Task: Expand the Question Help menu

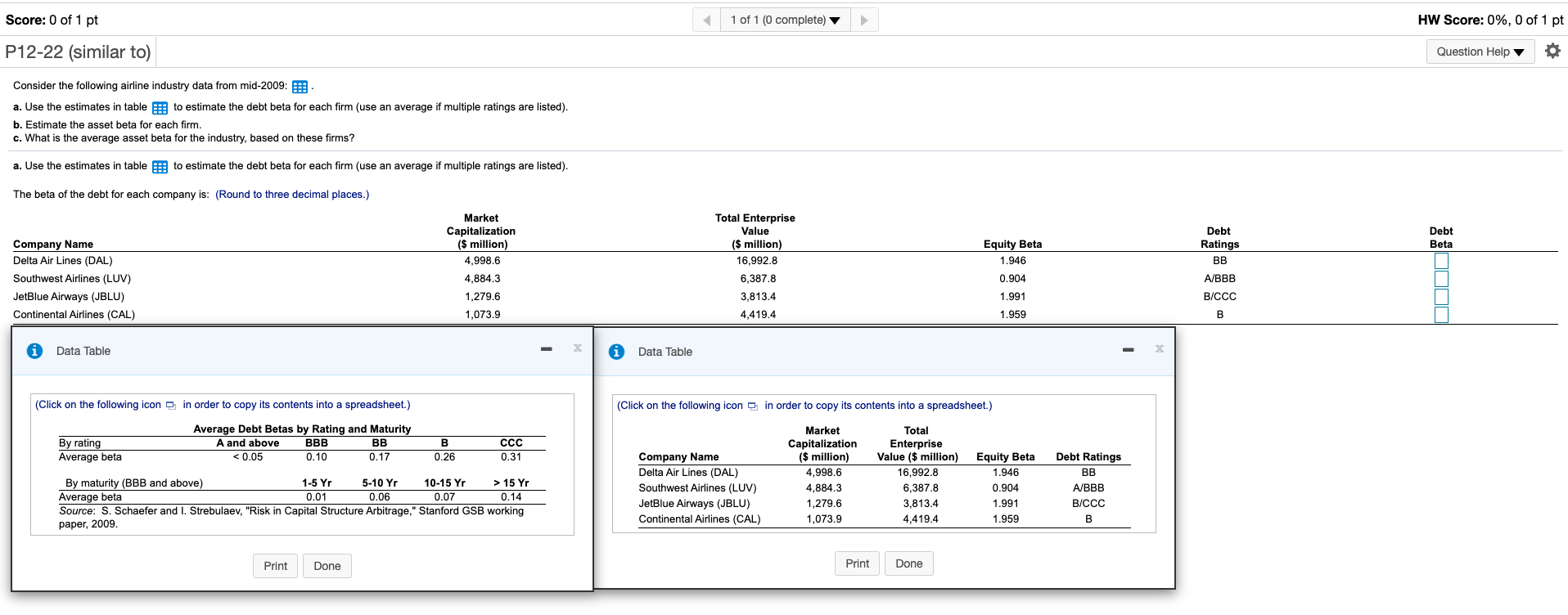Action: (1480, 52)
